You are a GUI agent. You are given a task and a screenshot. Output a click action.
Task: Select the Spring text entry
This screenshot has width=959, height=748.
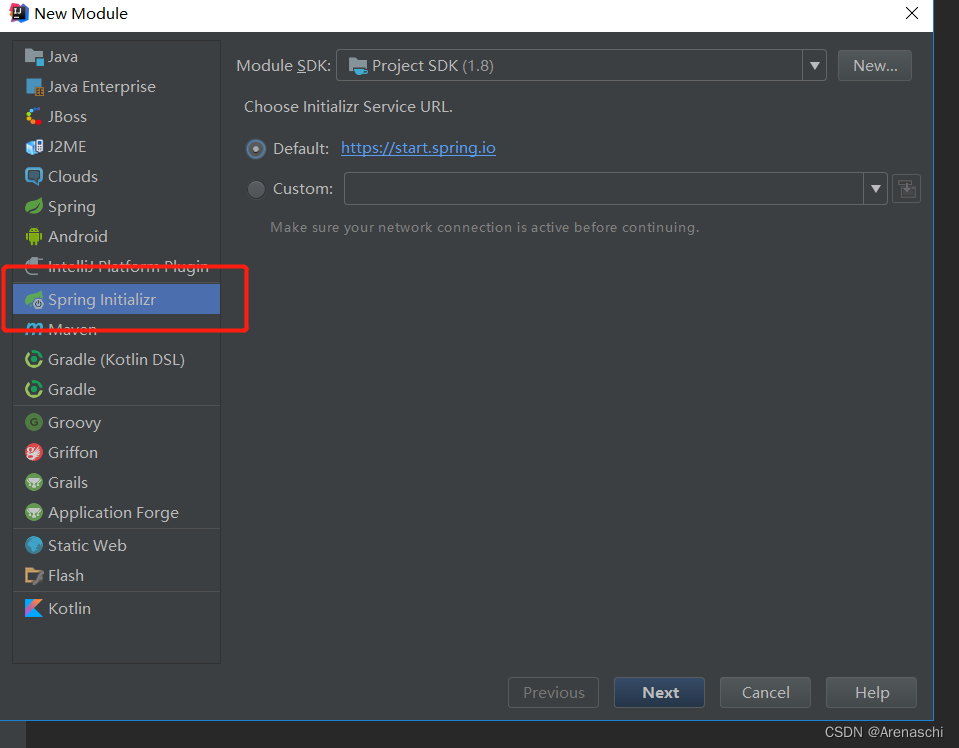72,207
